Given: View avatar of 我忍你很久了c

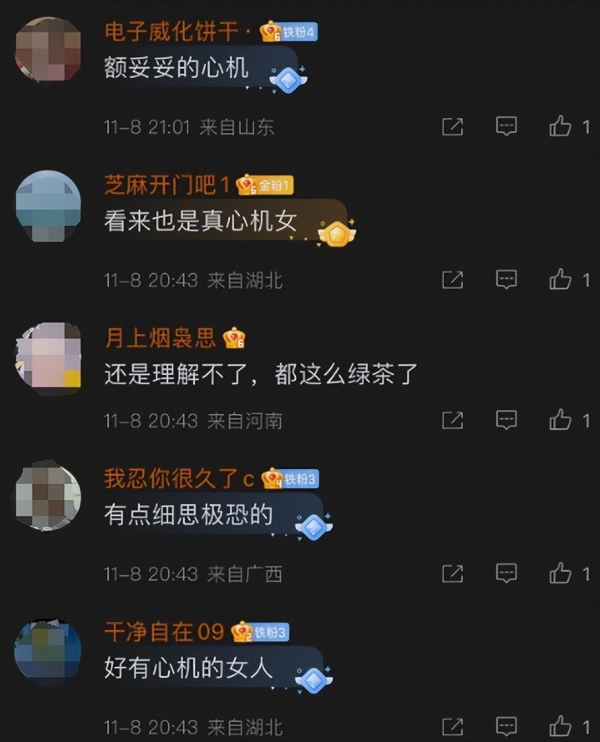Looking at the screenshot, I should (x=48, y=495).
